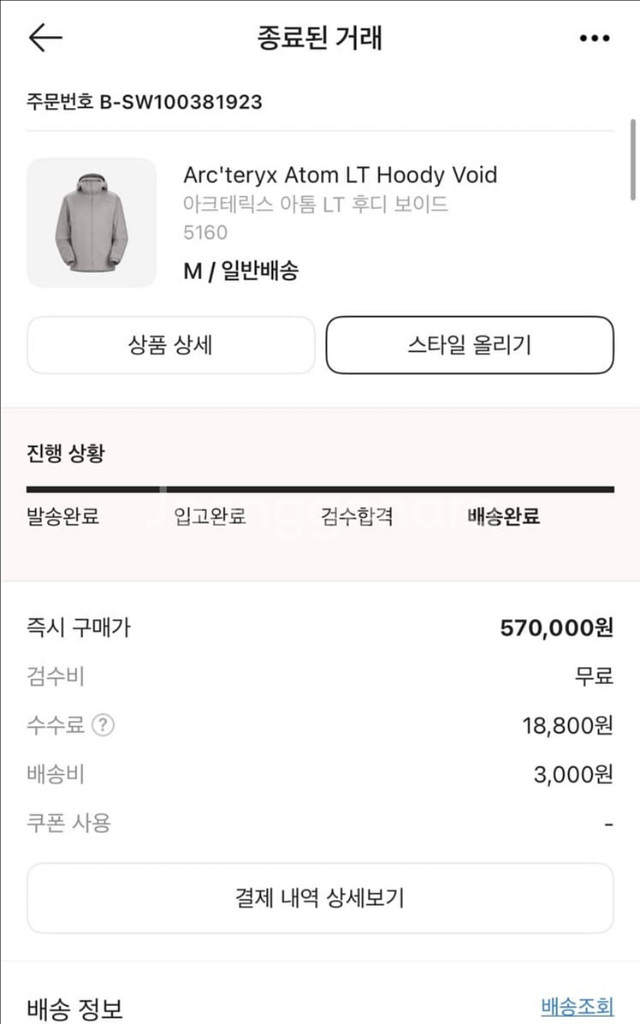The image size is (640, 1024).
Task: Select the 배송완료 progress step
Action: [x=504, y=517]
